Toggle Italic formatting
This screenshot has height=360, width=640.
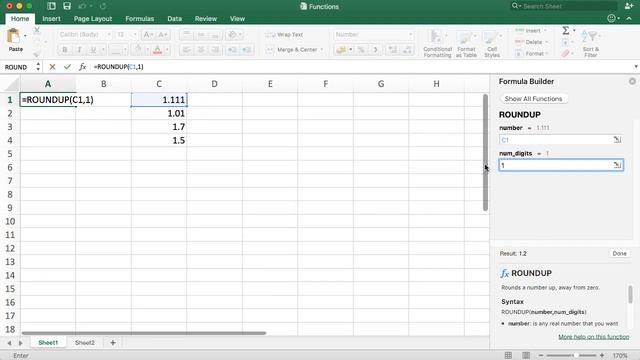pyautogui.click(x=79, y=50)
